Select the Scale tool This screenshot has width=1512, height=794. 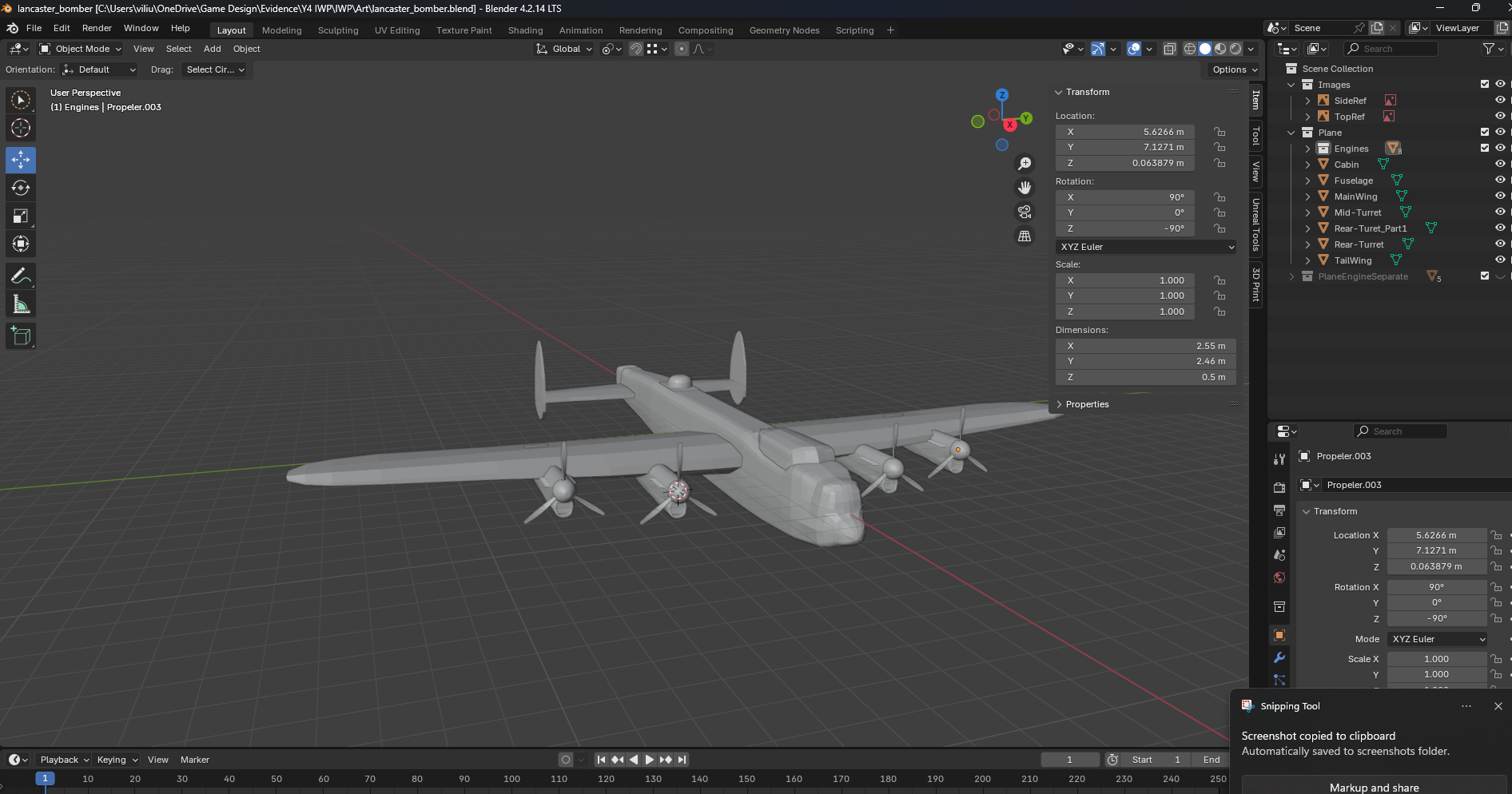point(21,216)
